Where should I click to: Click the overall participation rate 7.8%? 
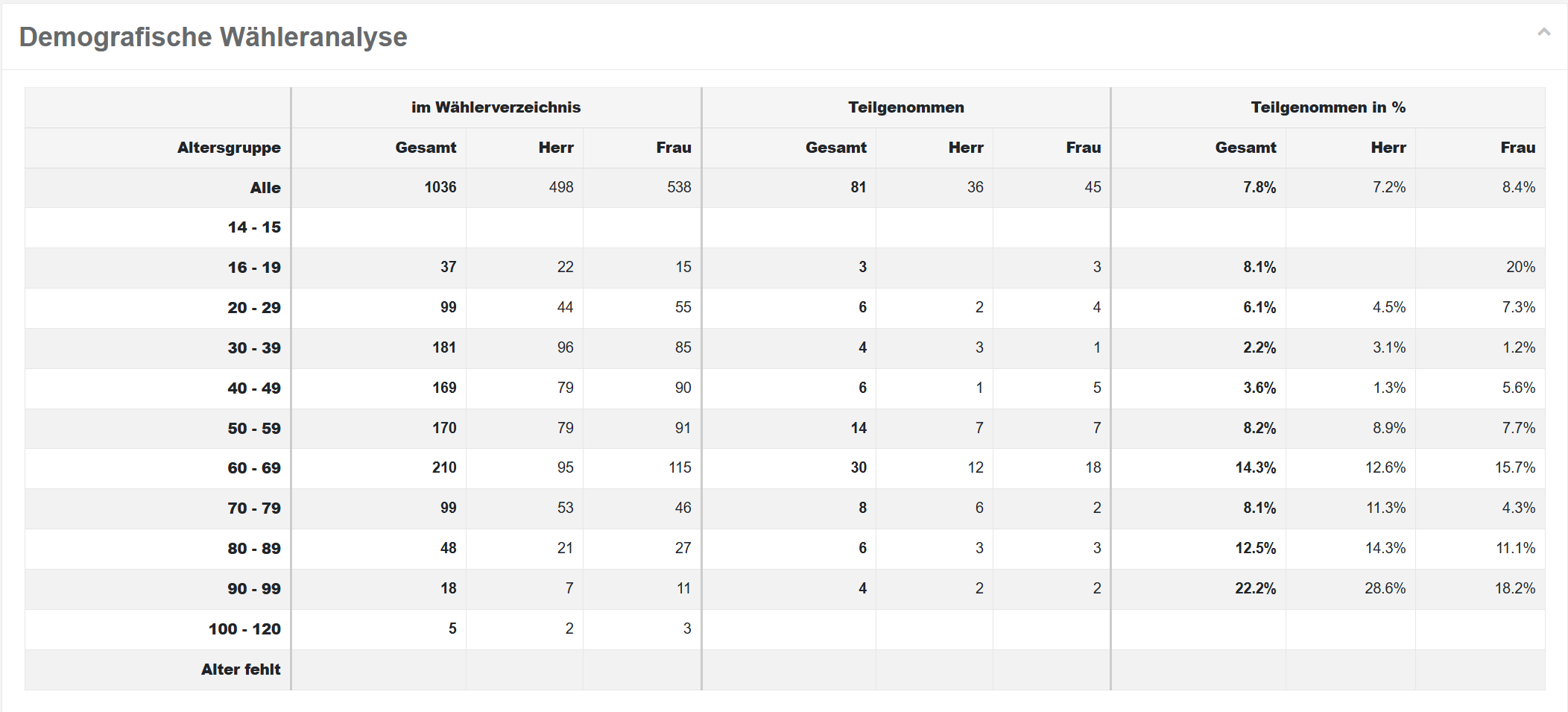[x=1259, y=188]
